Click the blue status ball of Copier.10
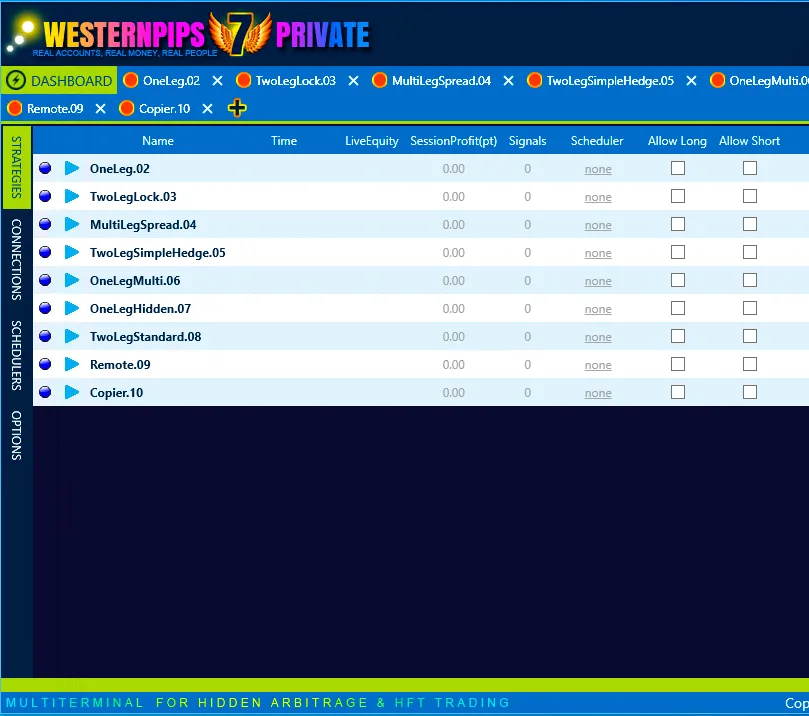Screen dimensions: 809x716 coord(45,392)
